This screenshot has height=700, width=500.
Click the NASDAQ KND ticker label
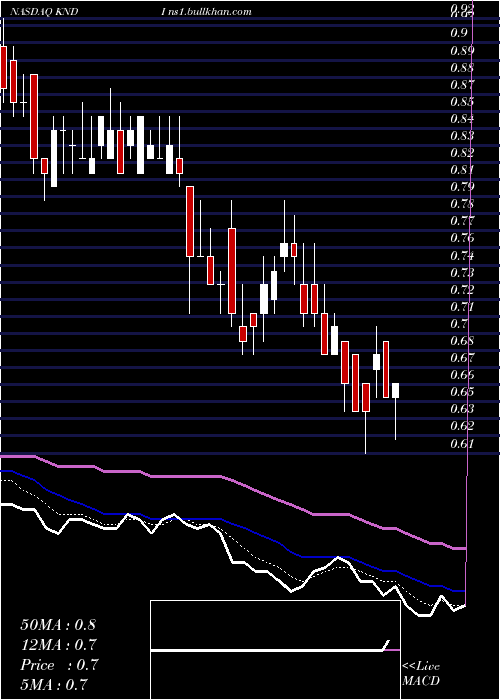pyautogui.click(x=43, y=12)
